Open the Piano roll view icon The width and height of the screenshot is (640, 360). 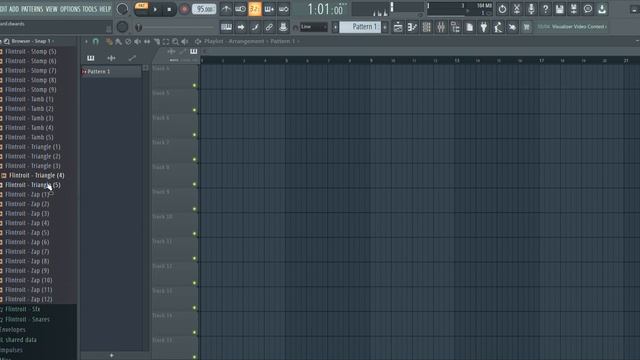[x=412, y=27]
